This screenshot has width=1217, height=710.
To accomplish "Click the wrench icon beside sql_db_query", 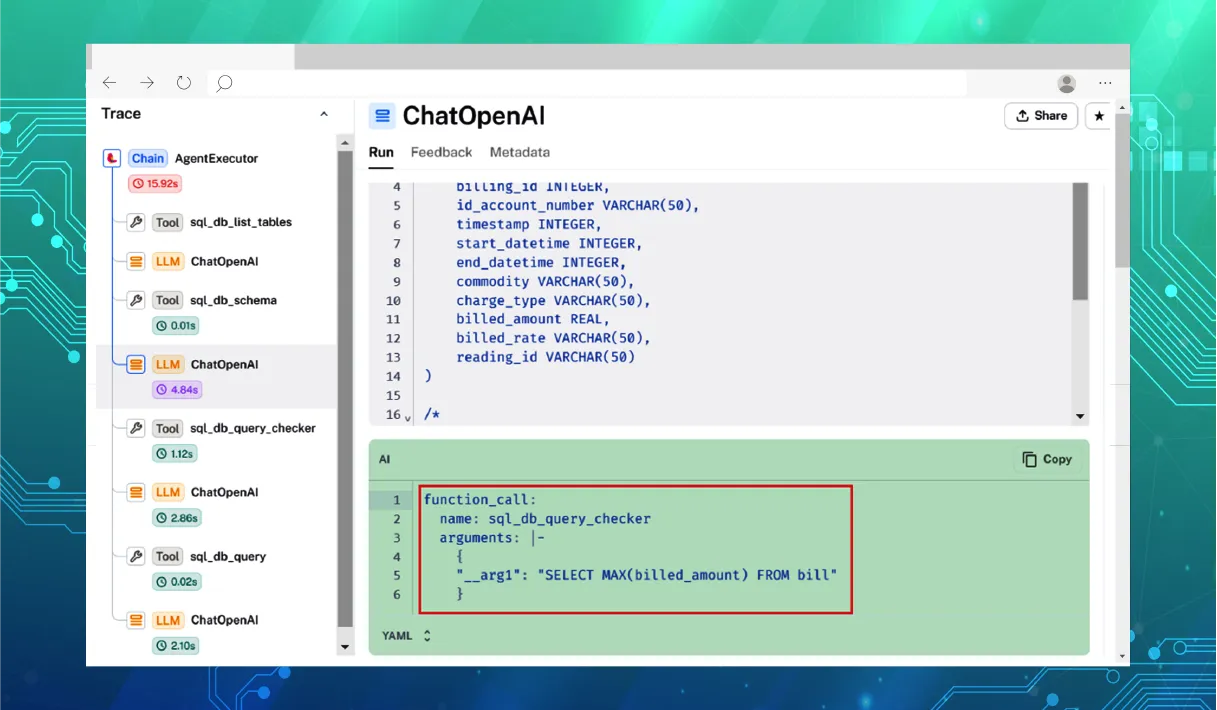I will click(x=136, y=556).
